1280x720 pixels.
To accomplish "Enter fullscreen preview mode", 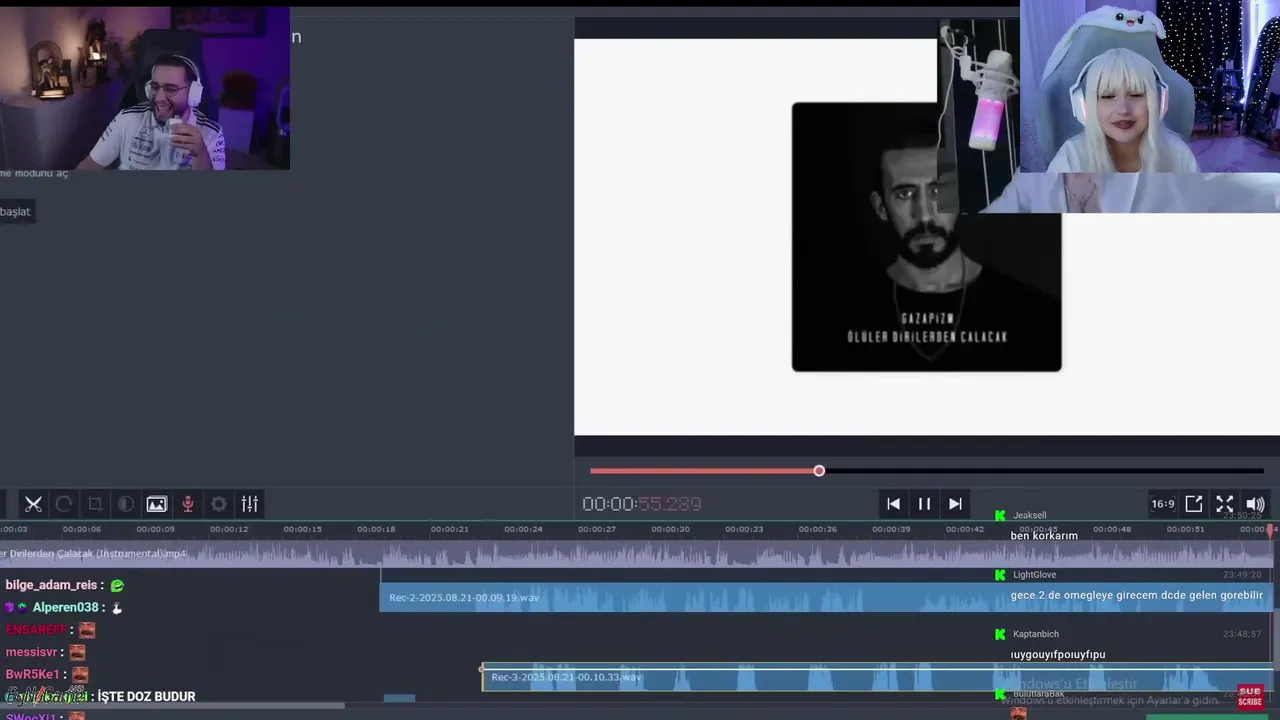I will 1225,504.
